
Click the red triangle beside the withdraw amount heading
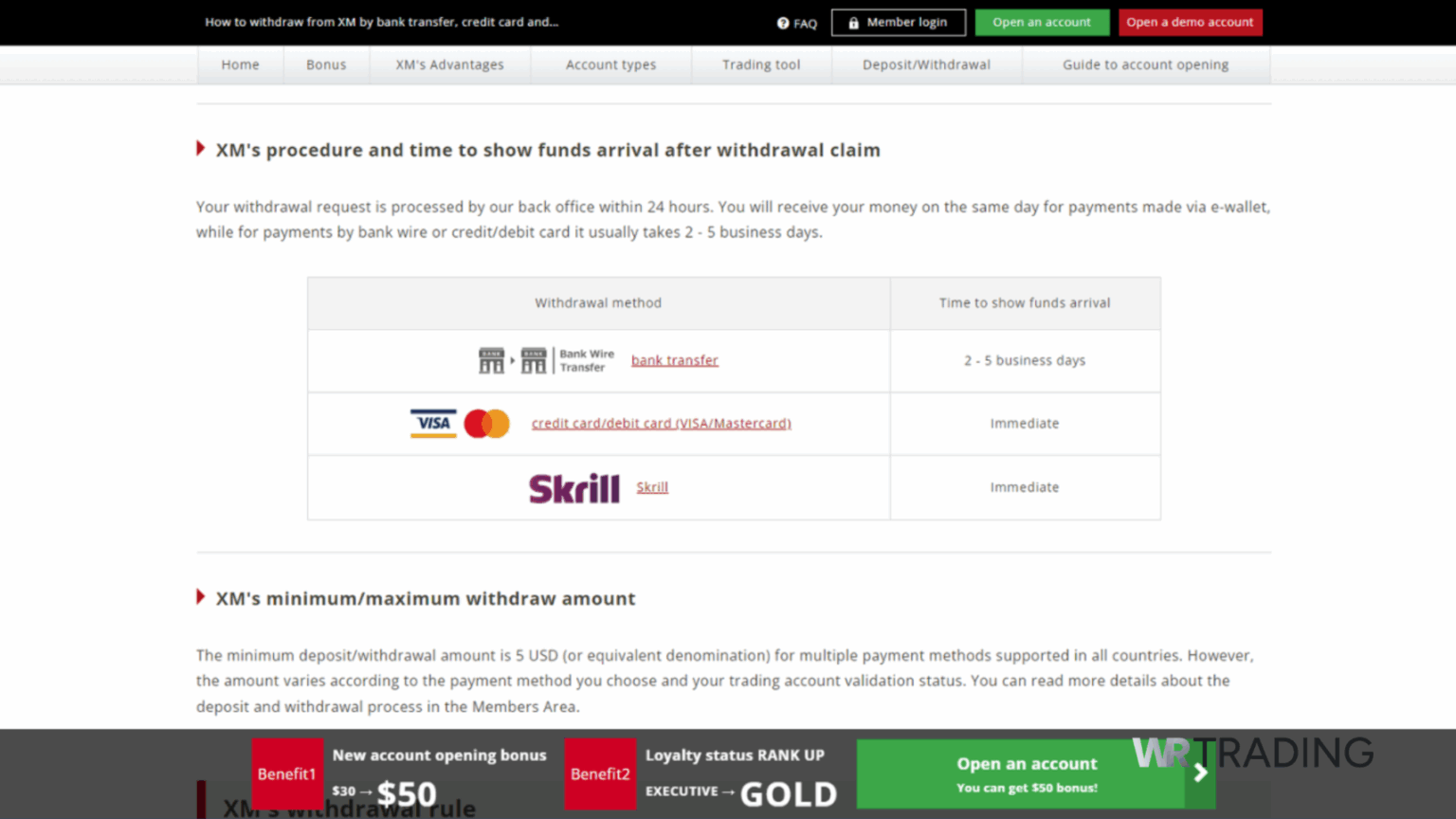[201, 596]
